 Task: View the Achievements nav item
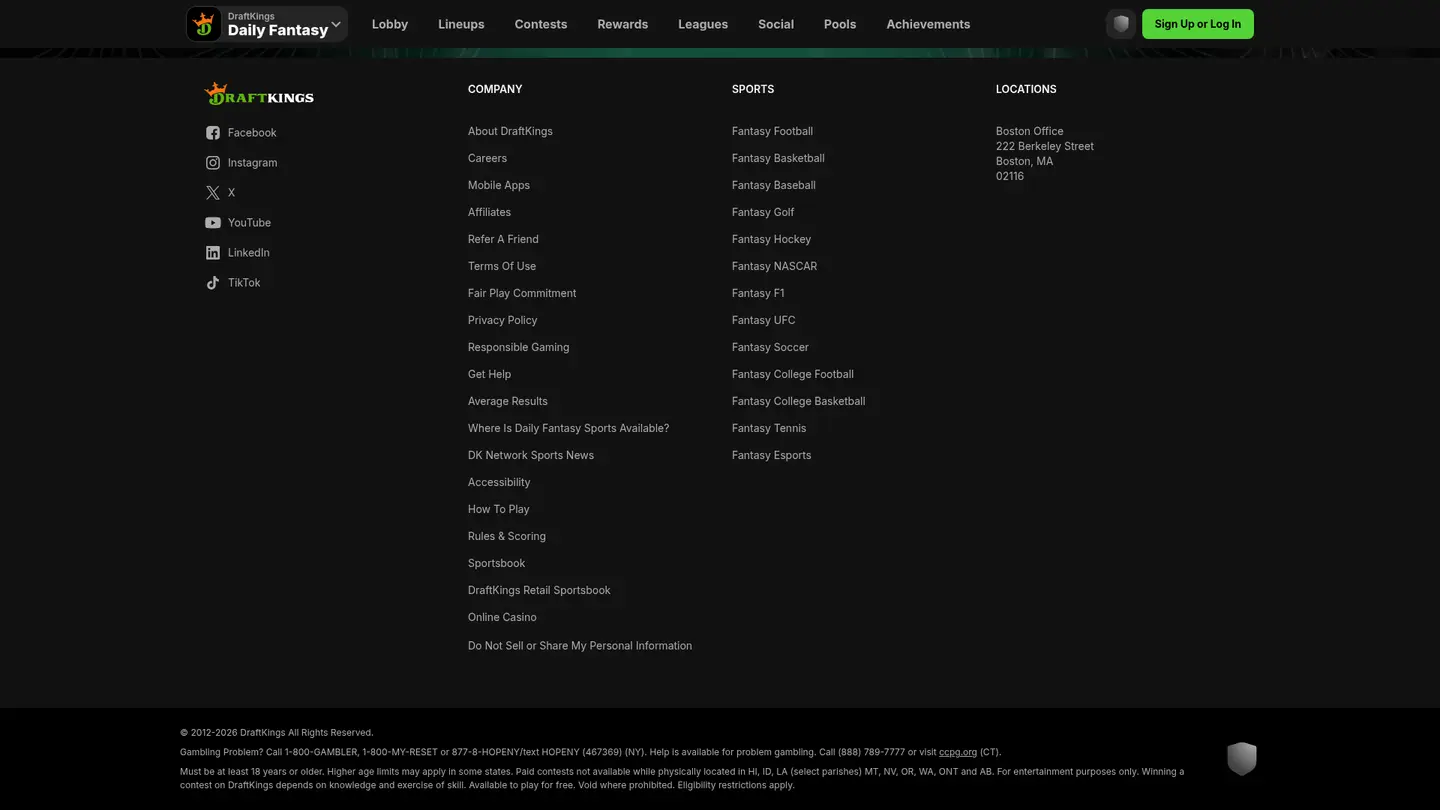click(928, 24)
